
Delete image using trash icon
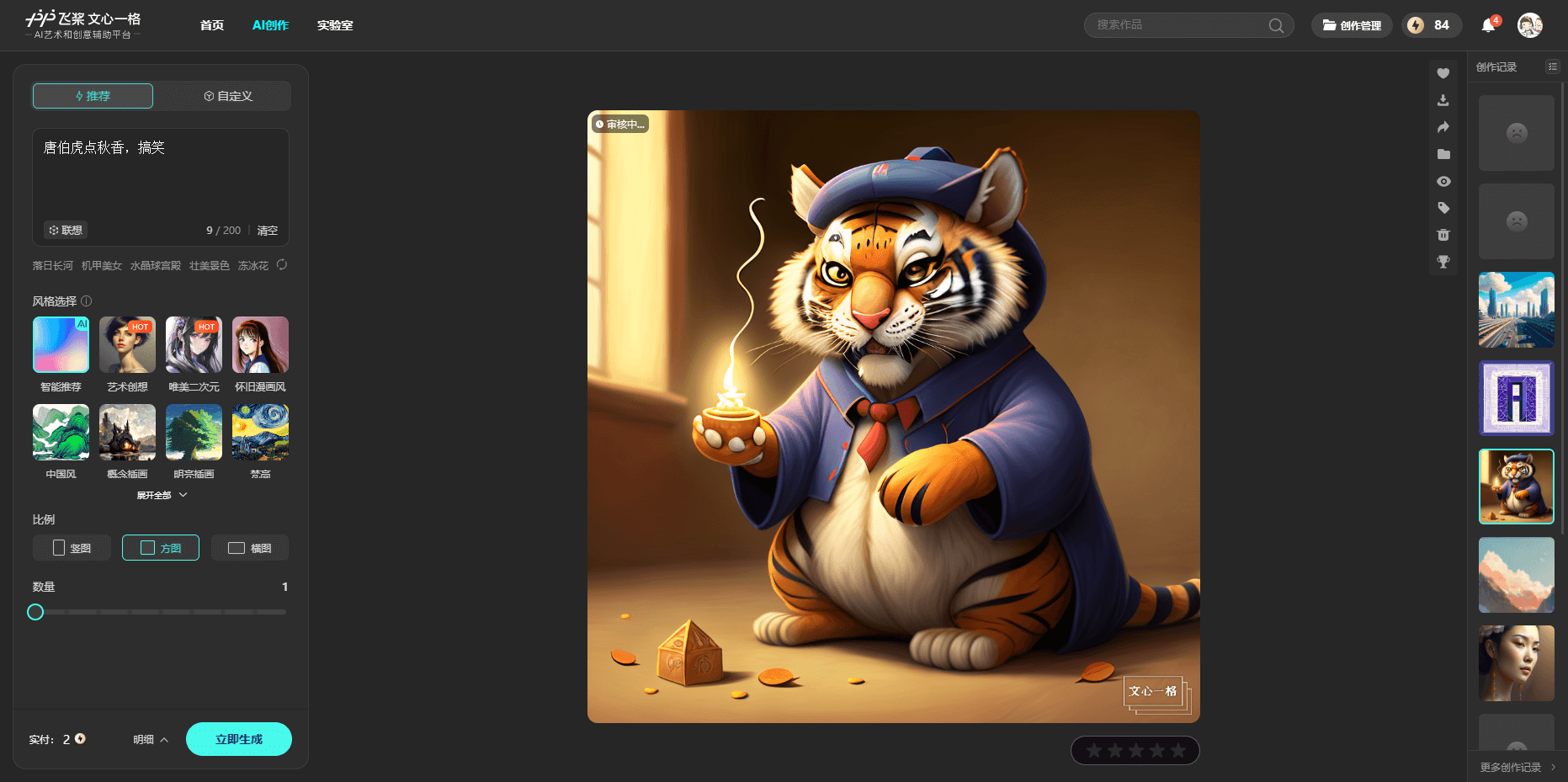(1443, 235)
